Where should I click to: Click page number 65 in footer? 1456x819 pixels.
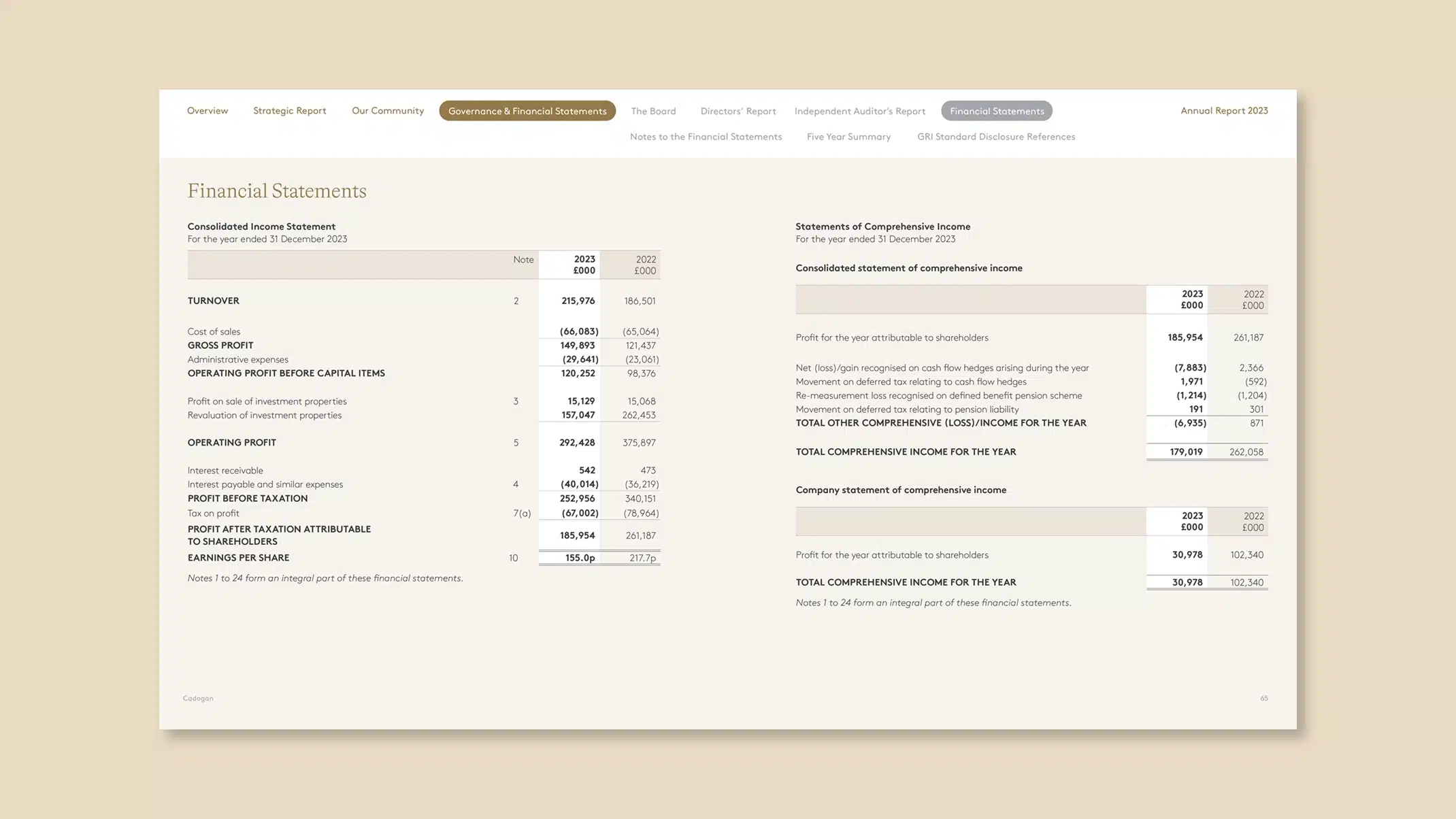tap(1263, 699)
